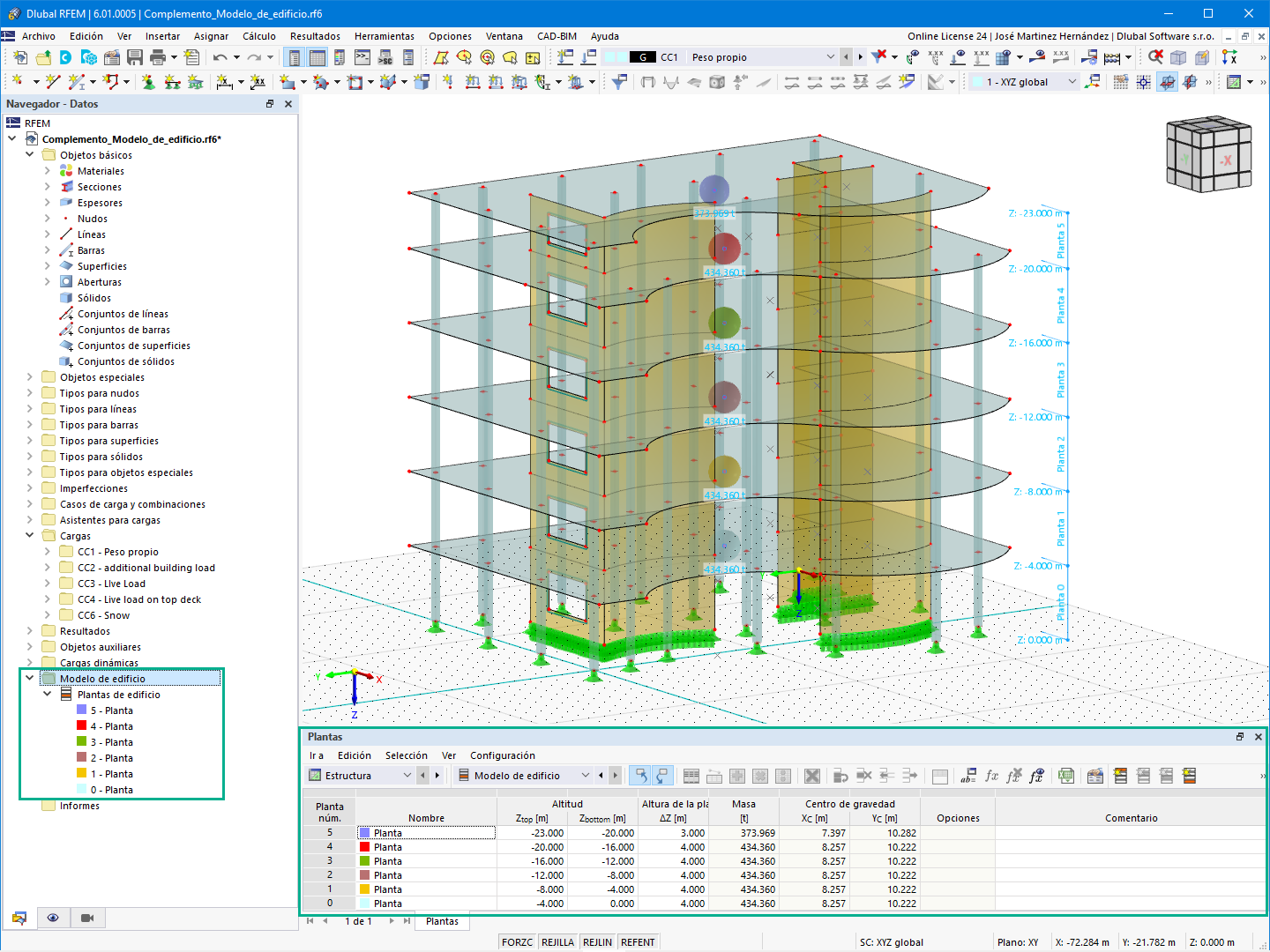Open the Archivo menu
The height and width of the screenshot is (952, 1270).
[x=39, y=36]
